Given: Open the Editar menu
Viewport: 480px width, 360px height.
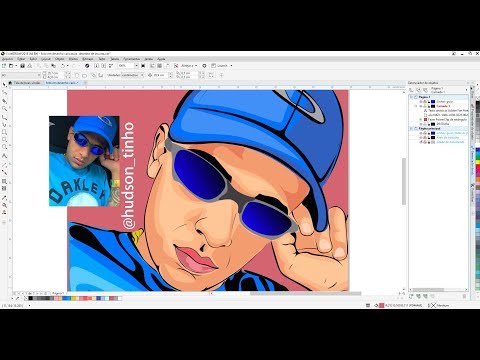Looking at the screenshot, I should click(21, 59).
